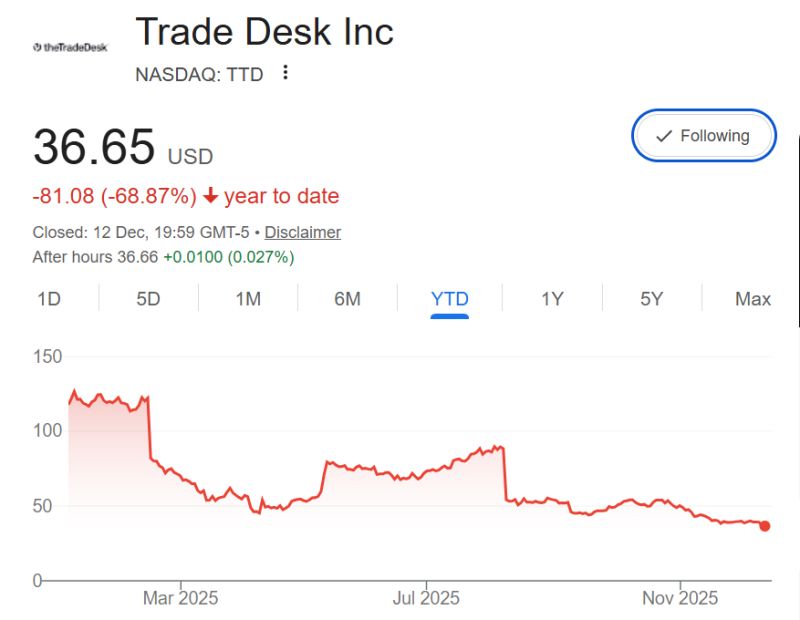
Task: Reselect the active YTD tab
Action: (449, 298)
